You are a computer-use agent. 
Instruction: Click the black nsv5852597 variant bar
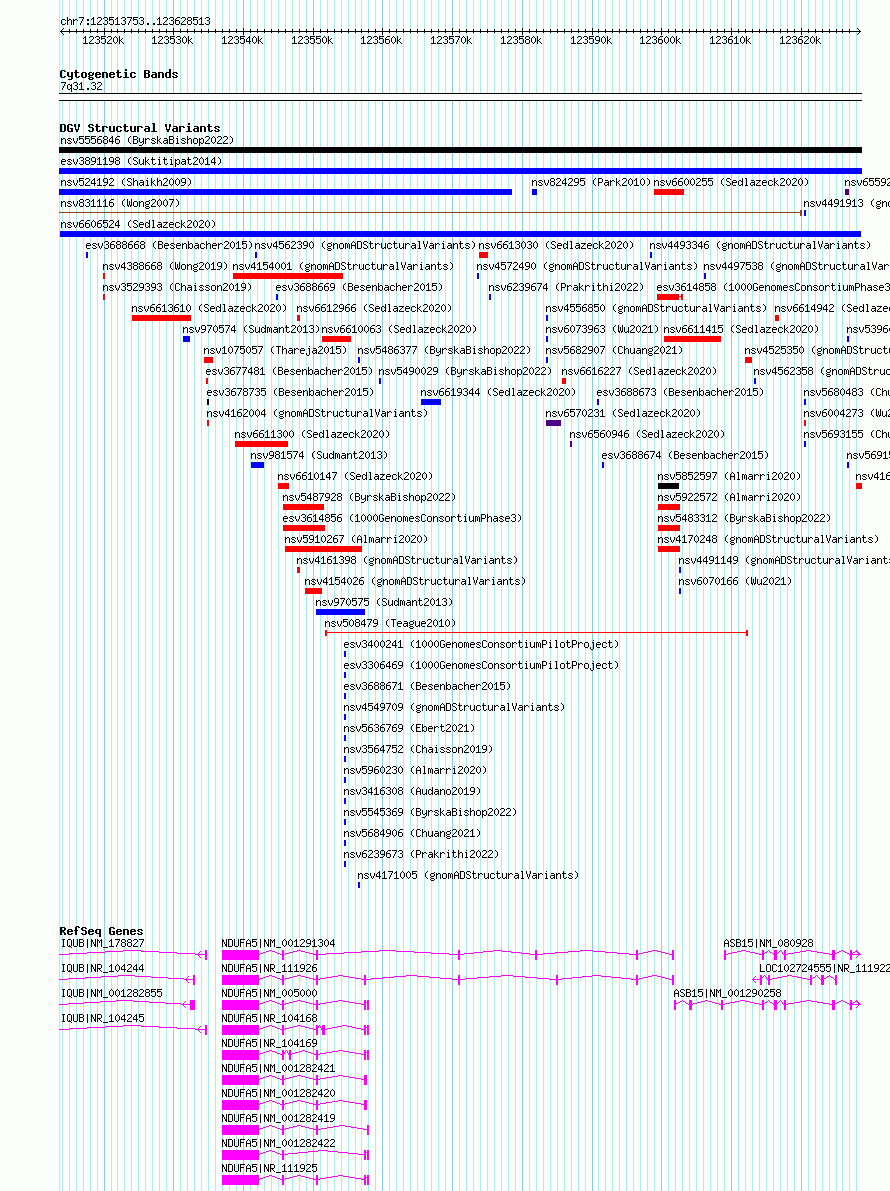tap(668, 486)
